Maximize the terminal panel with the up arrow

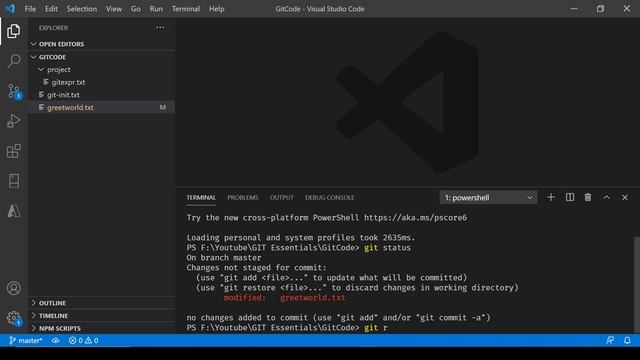pyautogui.click(x=607, y=198)
